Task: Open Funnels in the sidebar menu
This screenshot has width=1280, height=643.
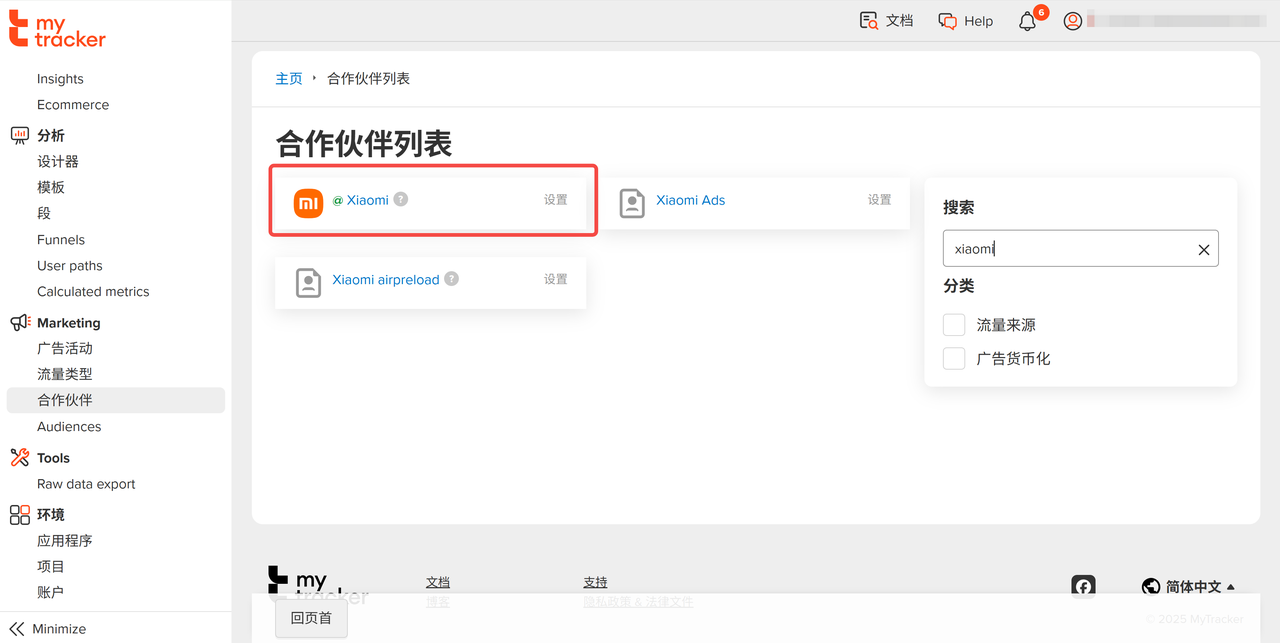Action: 61,240
